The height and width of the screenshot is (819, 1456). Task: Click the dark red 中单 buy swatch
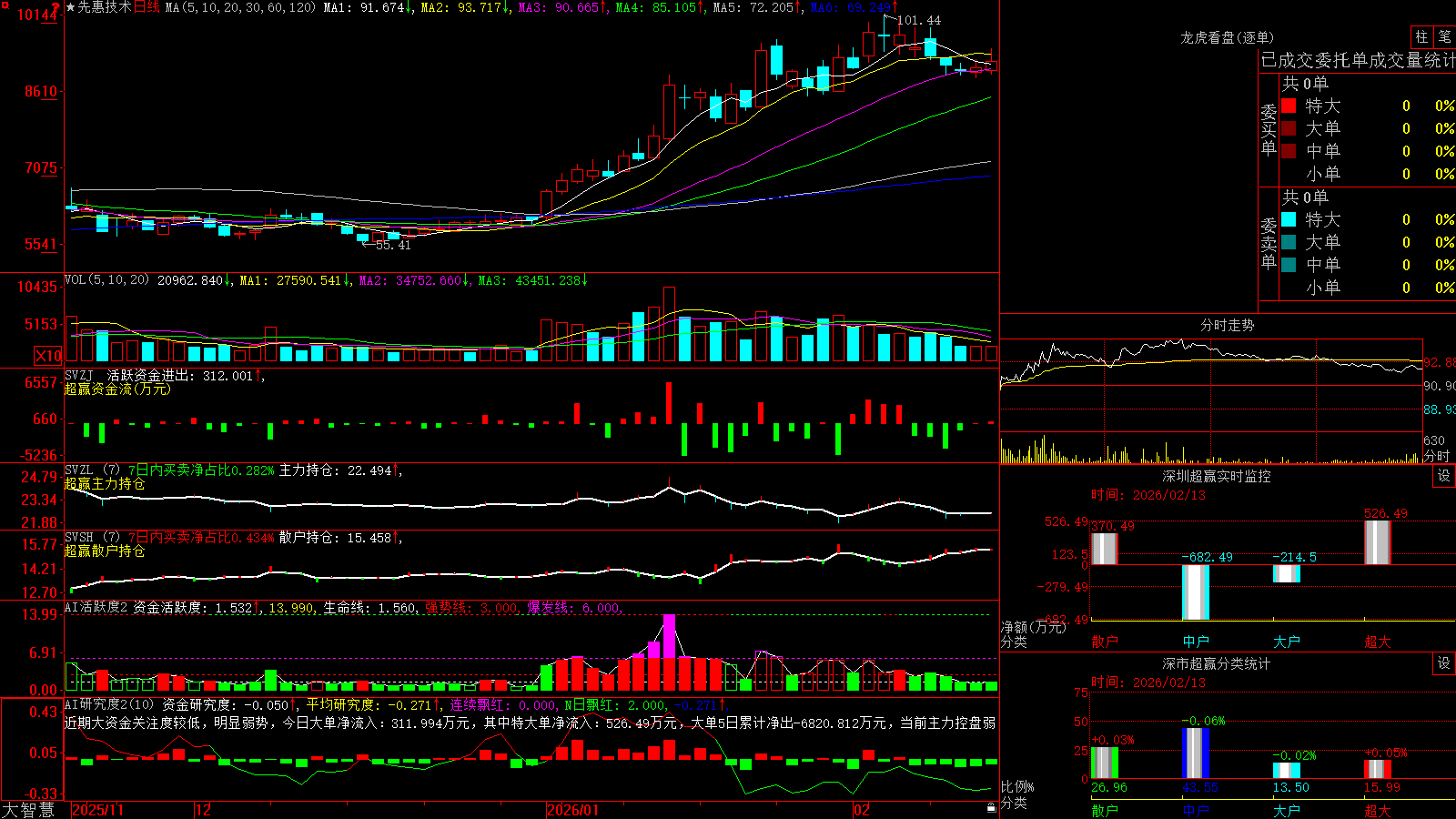click(1289, 151)
